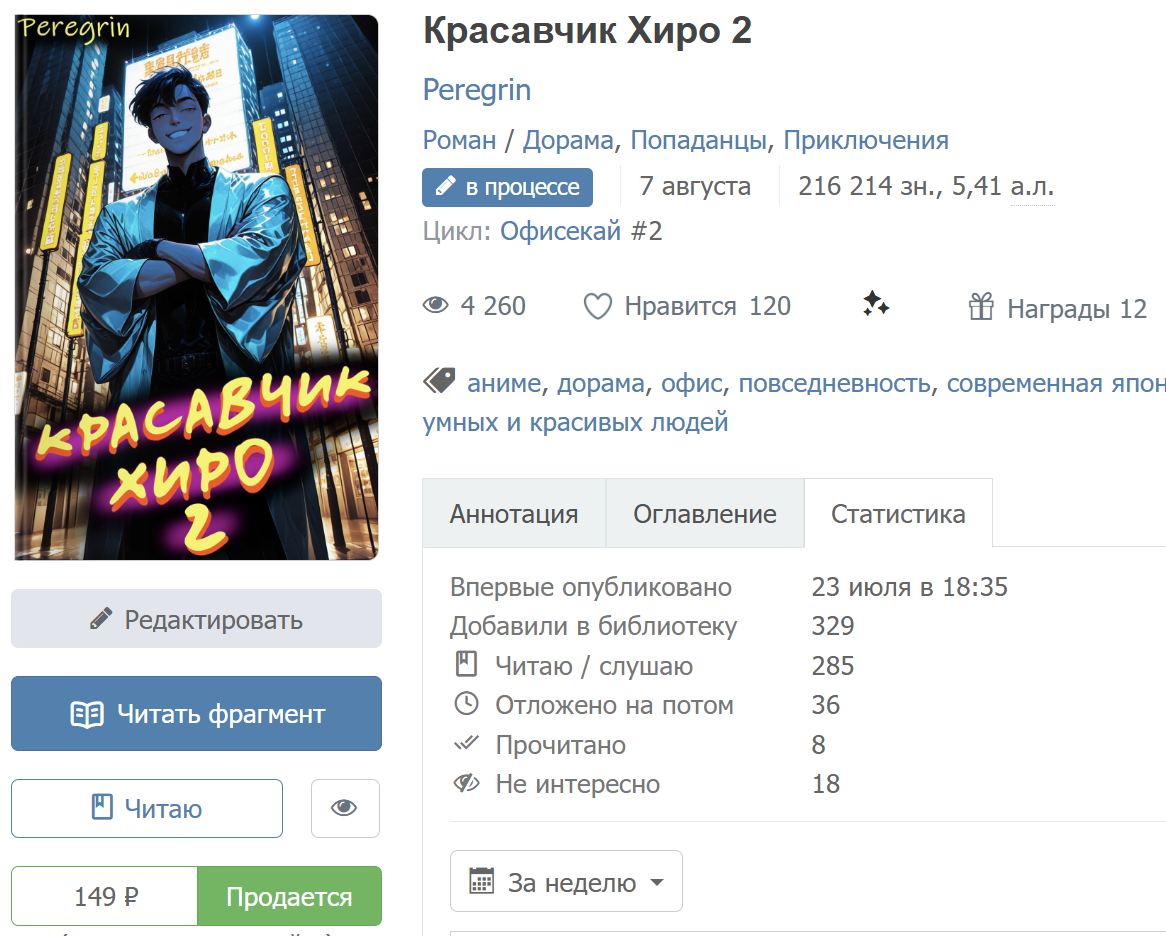Click the green Продается button
1166x936 pixels.
click(x=289, y=897)
